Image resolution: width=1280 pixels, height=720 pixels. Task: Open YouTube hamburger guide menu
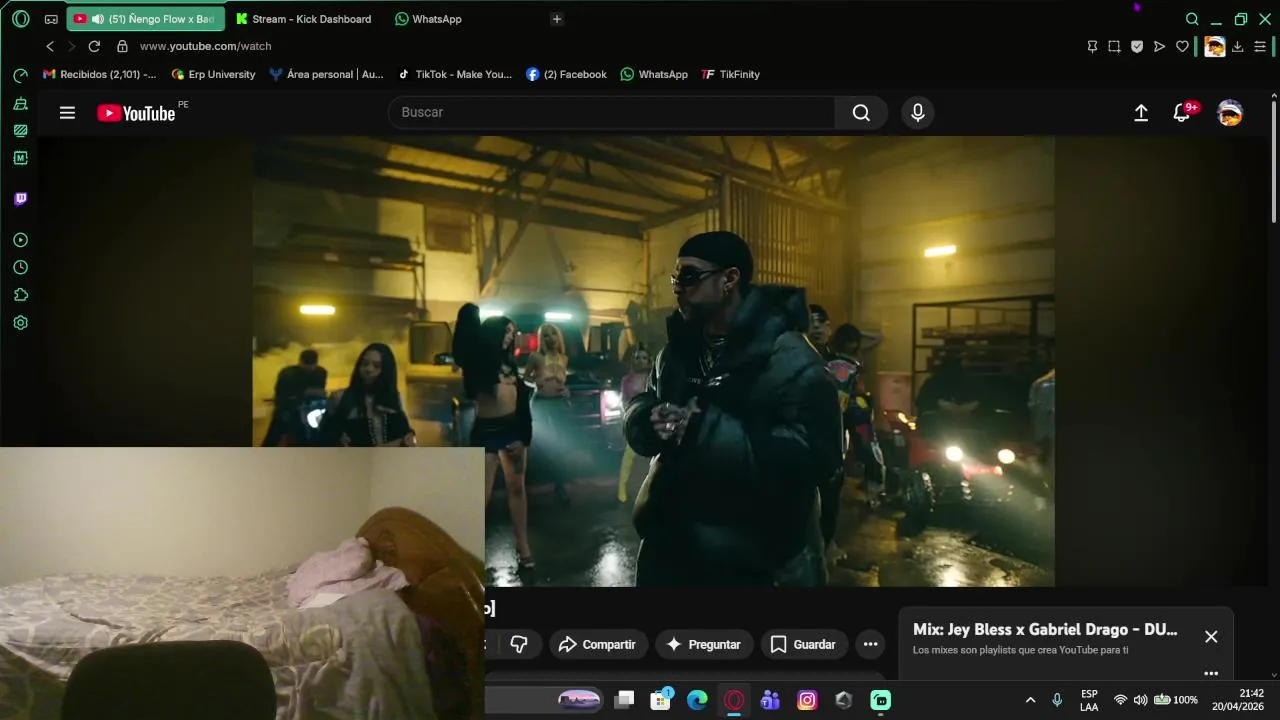pyautogui.click(x=67, y=113)
